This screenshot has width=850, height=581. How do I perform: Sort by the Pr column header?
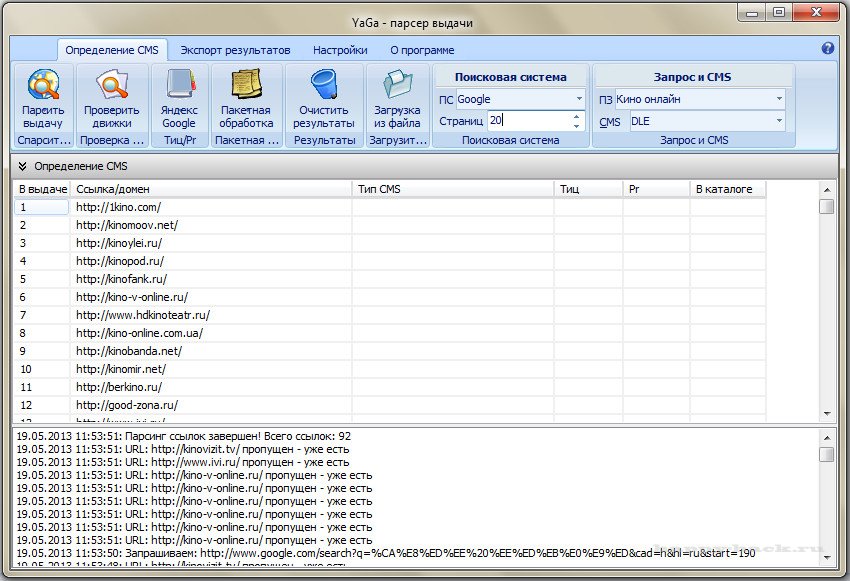pyautogui.click(x=656, y=189)
